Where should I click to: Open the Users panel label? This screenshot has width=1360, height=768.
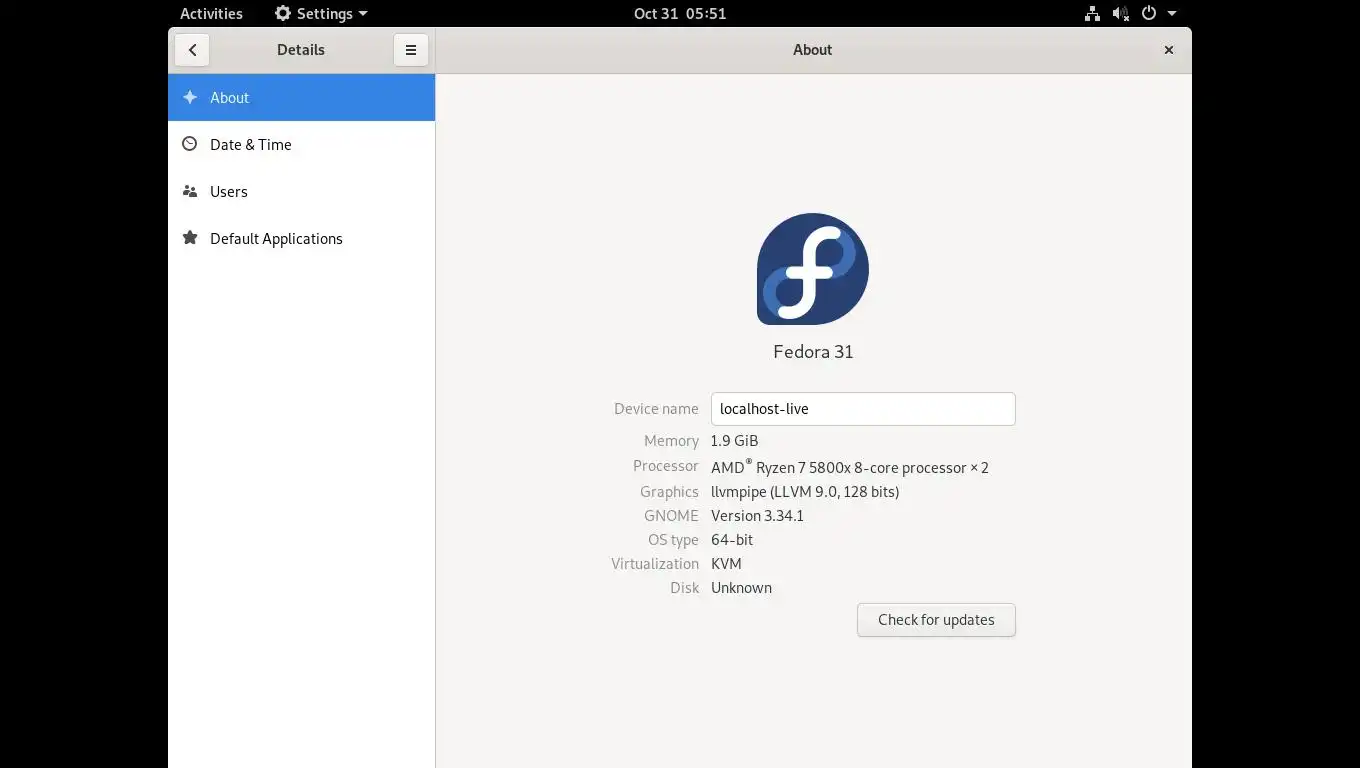[x=229, y=191]
